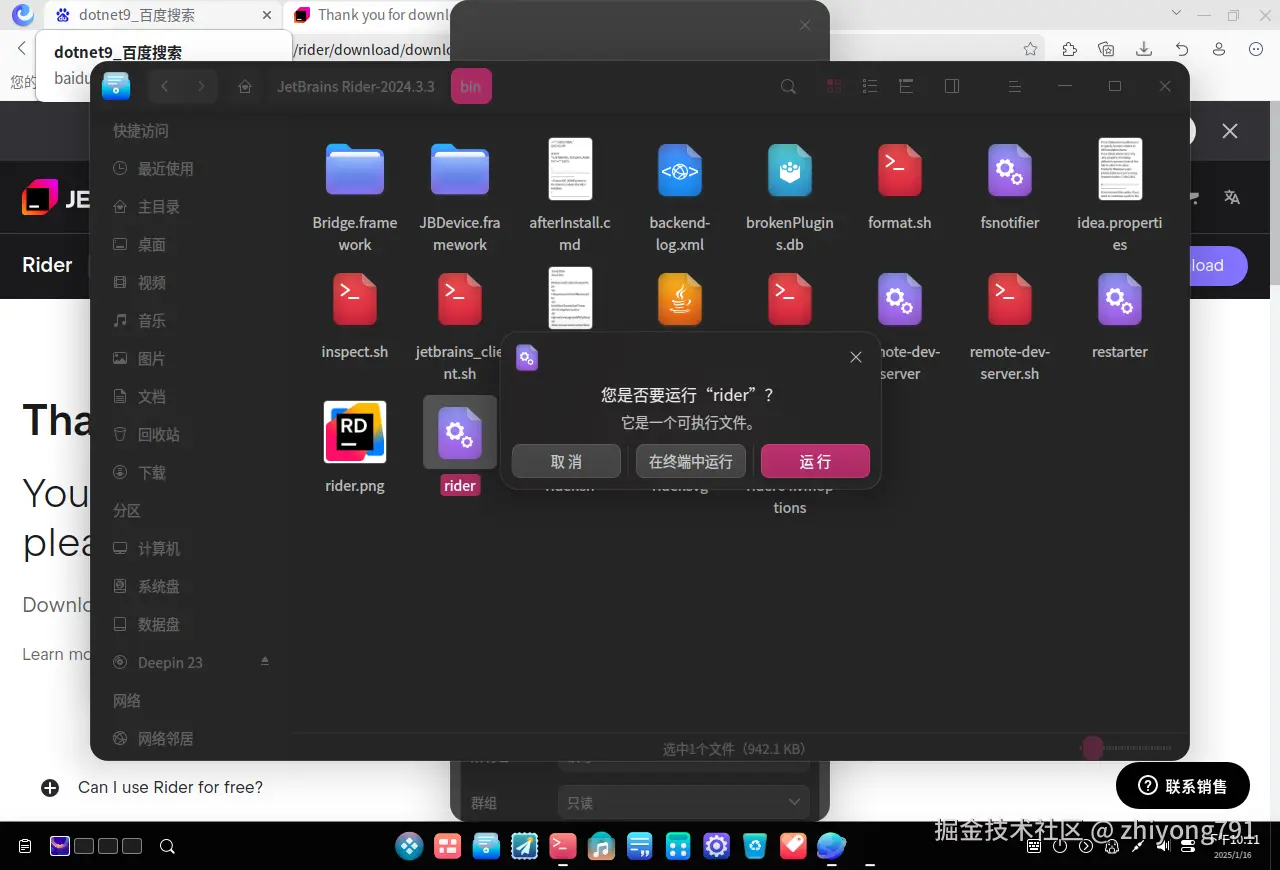This screenshot has width=1280, height=870.
Task: Select the backend-log.xml file icon
Action: coord(680,170)
